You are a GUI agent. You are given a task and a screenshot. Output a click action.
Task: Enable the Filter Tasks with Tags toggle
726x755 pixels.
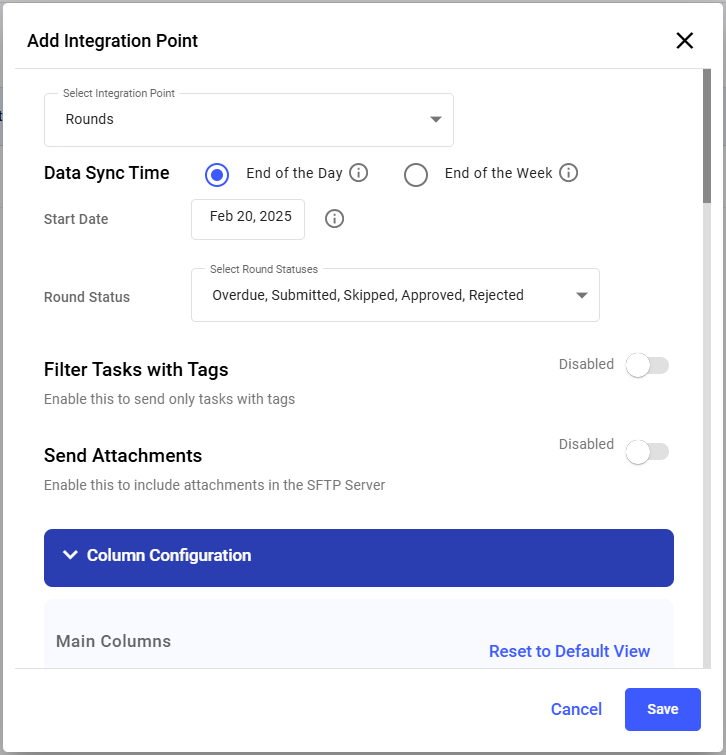646,365
